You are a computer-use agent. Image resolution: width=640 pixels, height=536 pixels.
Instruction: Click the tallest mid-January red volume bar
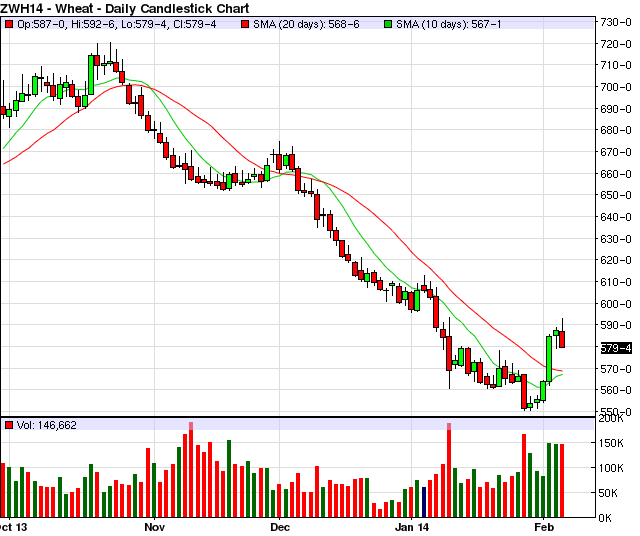click(x=449, y=470)
